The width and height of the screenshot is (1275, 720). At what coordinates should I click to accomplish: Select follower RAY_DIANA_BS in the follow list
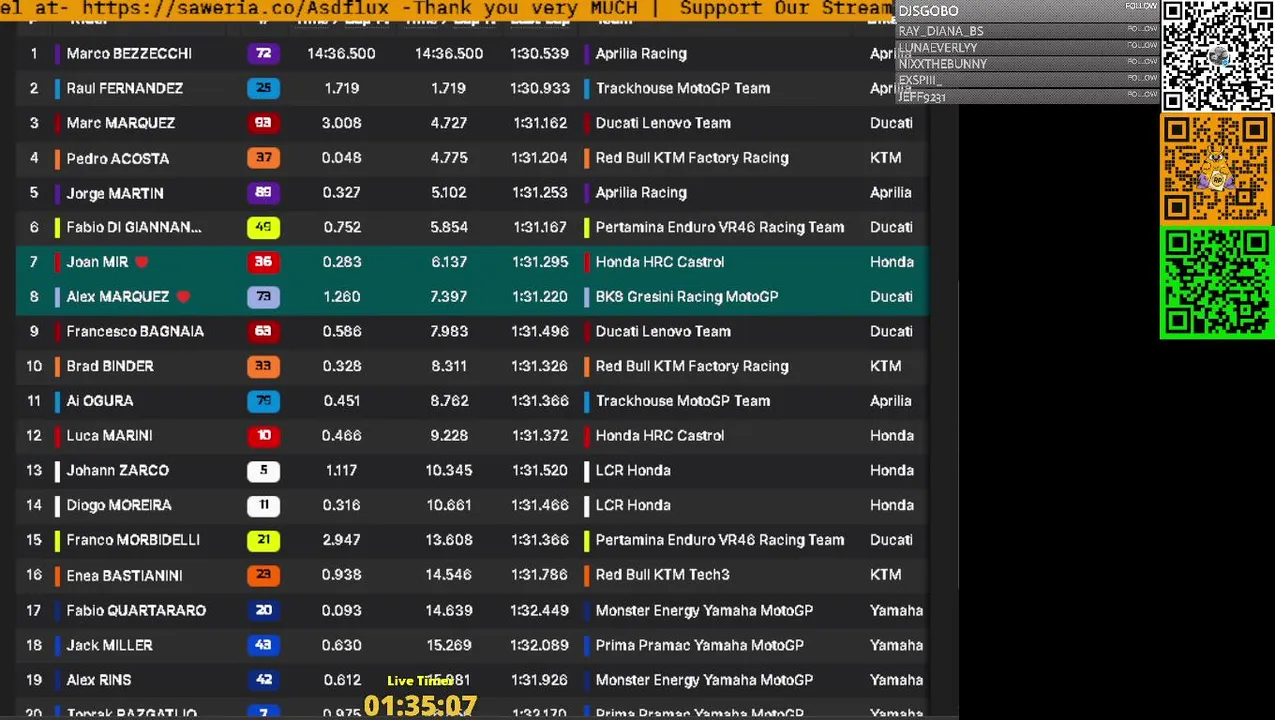[x=941, y=31]
